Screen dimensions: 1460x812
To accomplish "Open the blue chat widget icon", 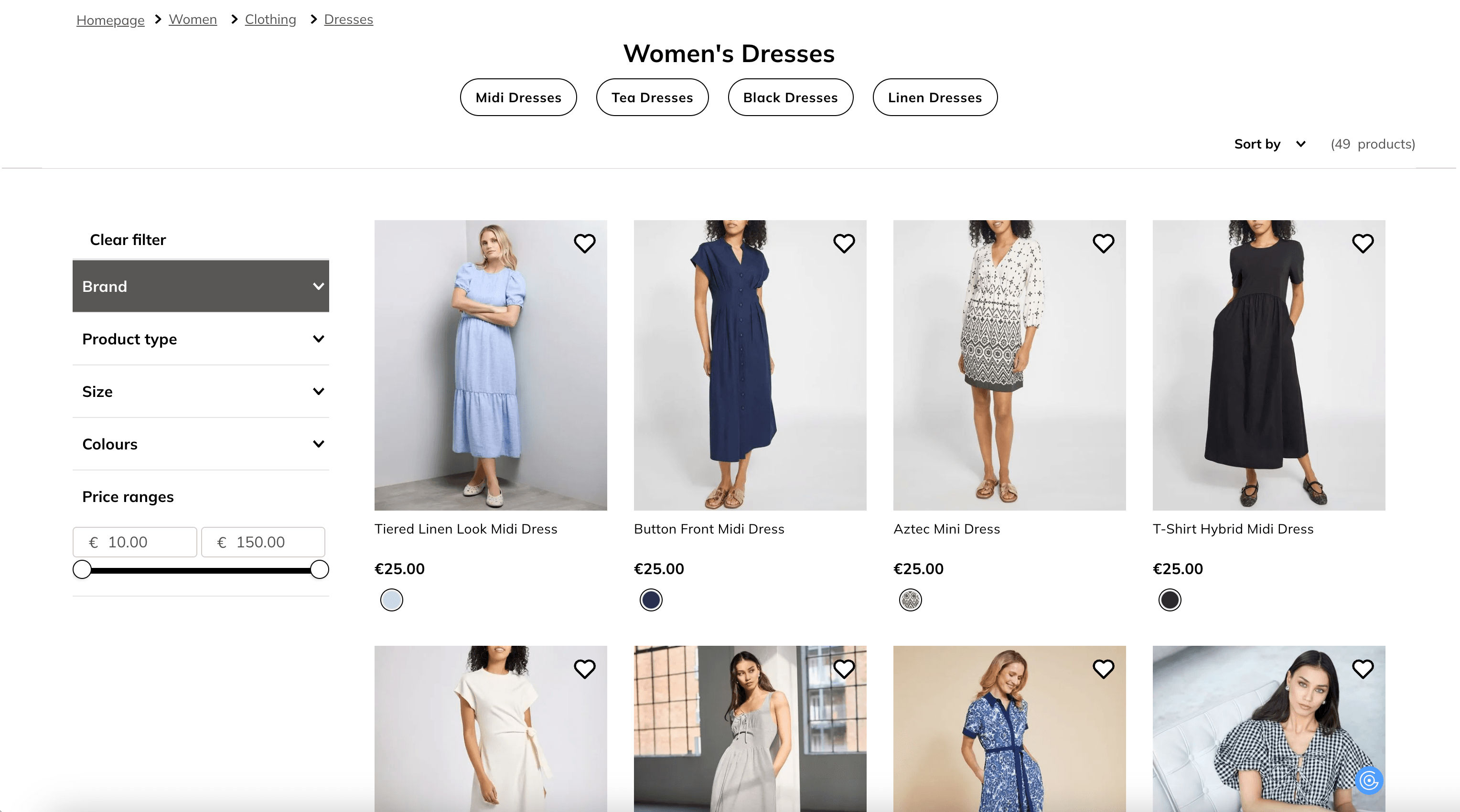I will (x=1369, y=781).
